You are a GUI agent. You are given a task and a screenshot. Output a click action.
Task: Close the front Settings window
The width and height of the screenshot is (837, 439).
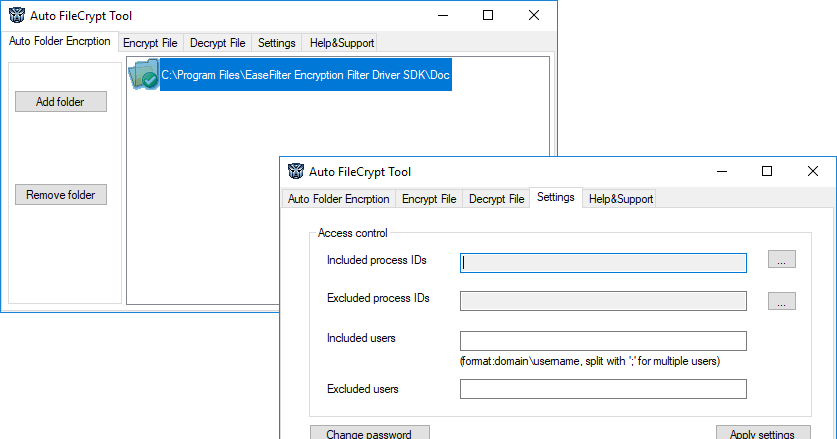point(813,171)
